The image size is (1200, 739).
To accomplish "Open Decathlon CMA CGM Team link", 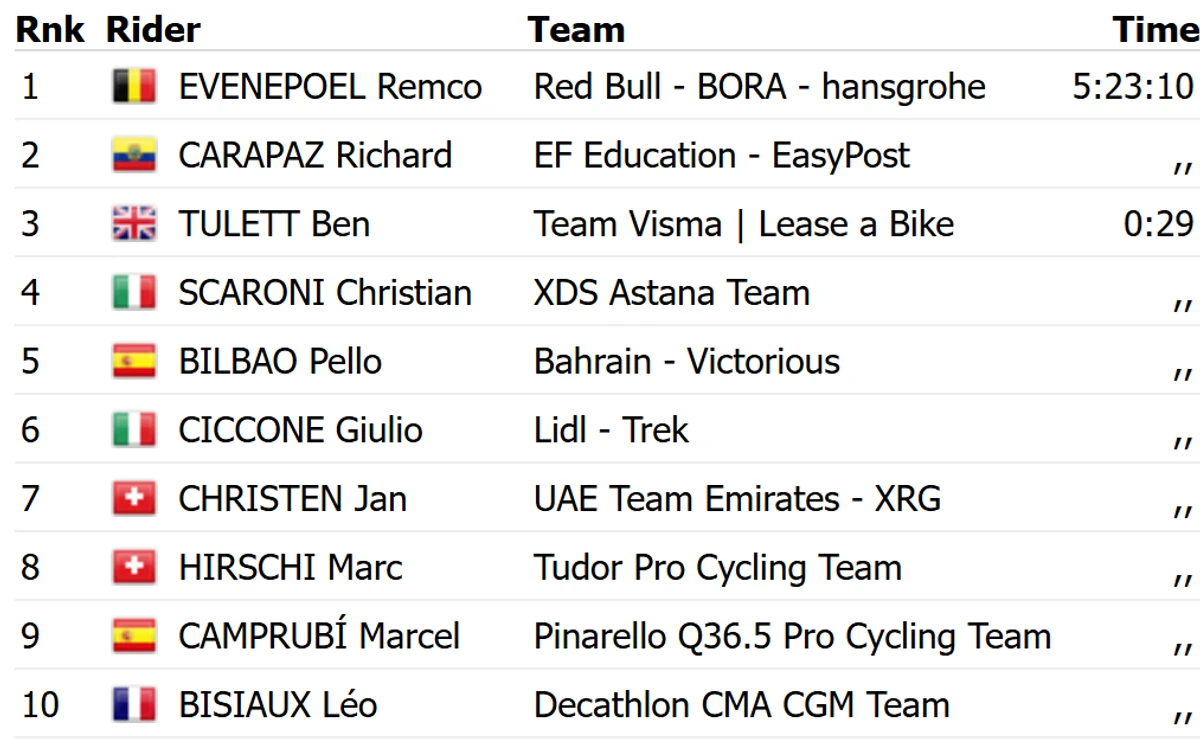I will point(741,705).
